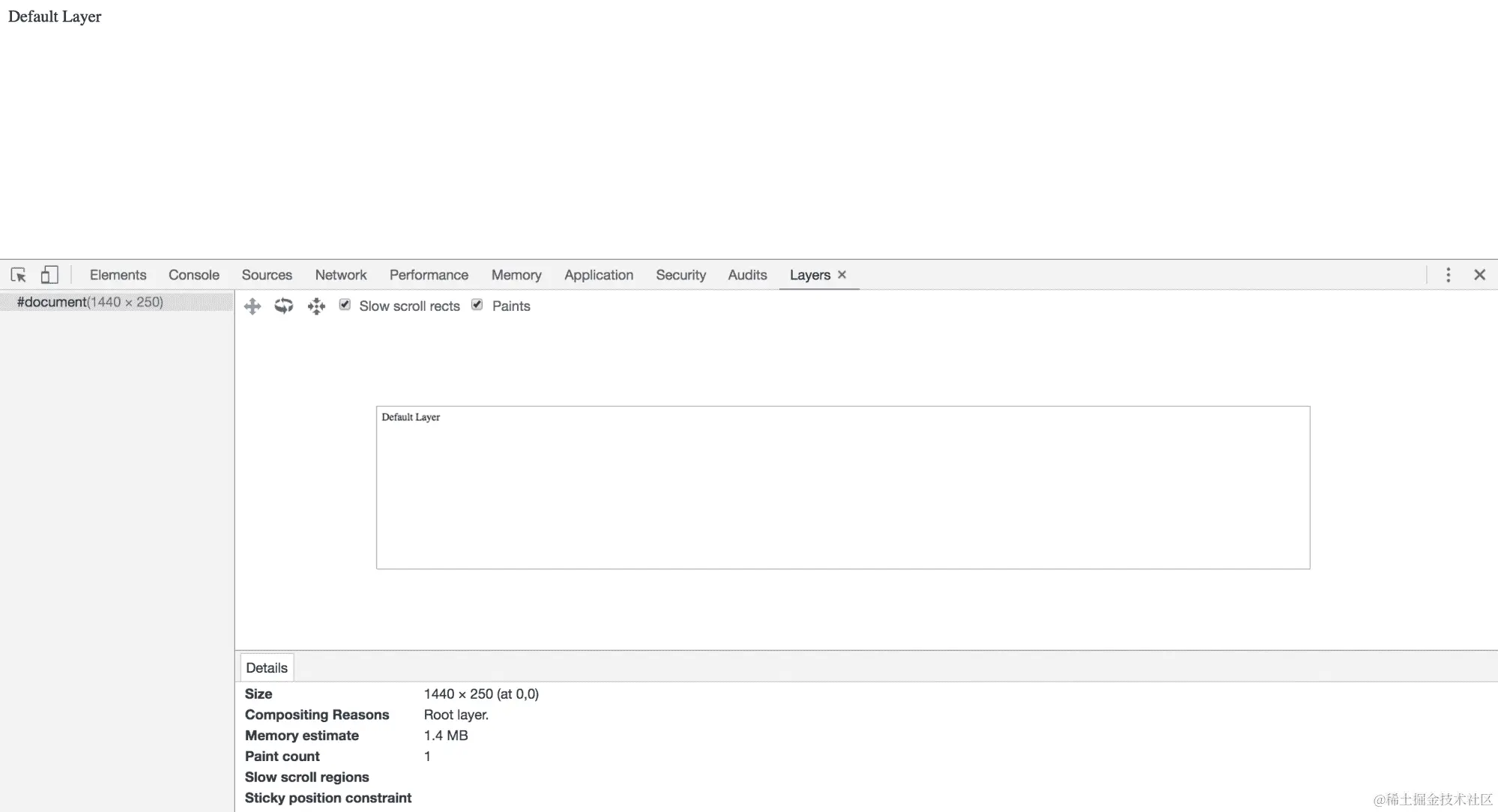Switch to the Elements tab
1498x812 pixels.
[118, 275]
